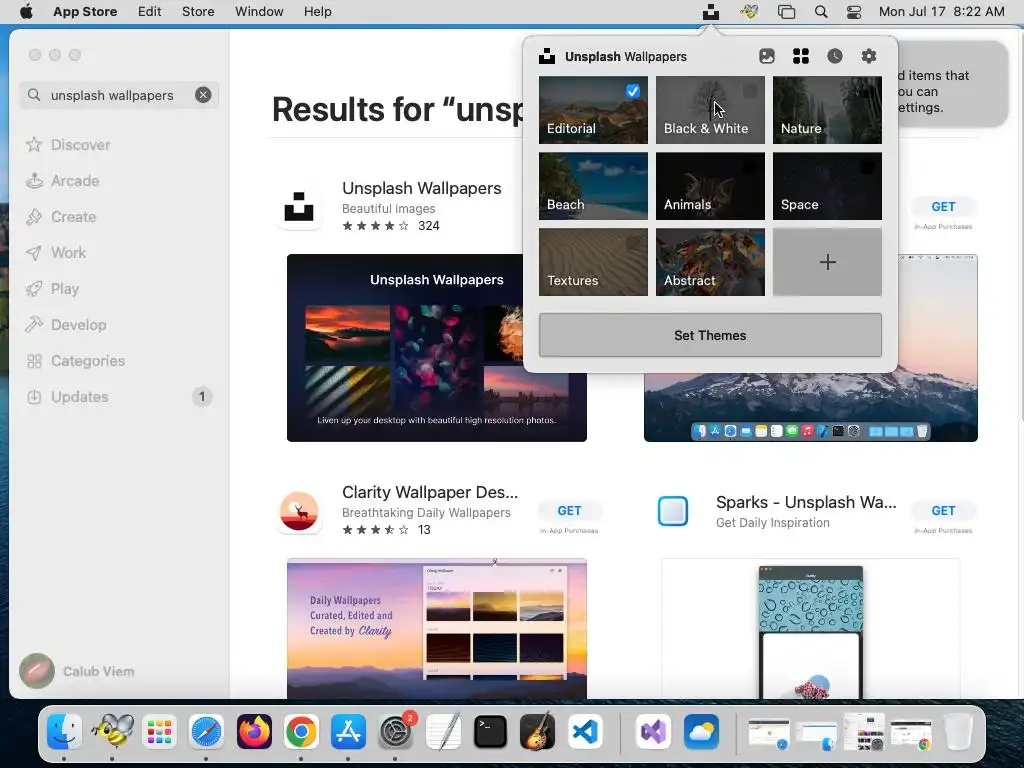1024x768 pixels.
Task: Click GET for Clarity Wallpaper Desktop
Action: click(569, 511)
